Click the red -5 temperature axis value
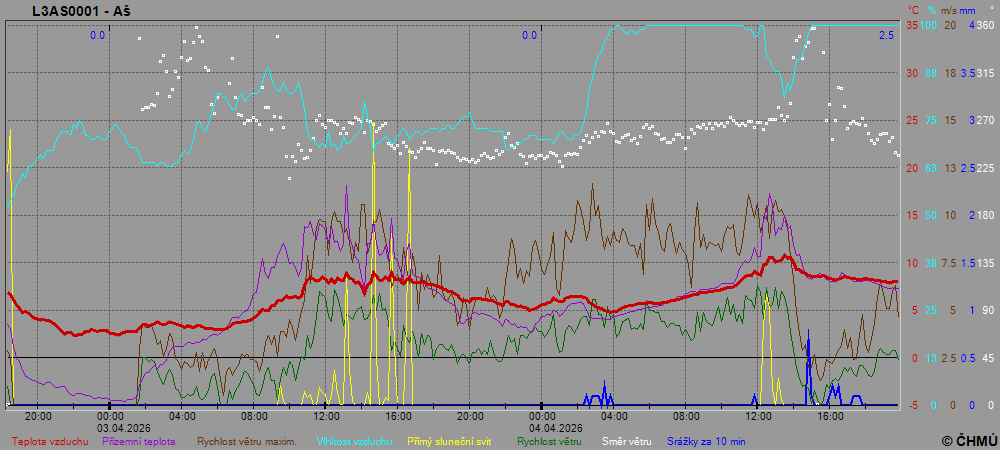Image resolution: width=1000 pixels, height=450 pixels. (x=911, y=405)
